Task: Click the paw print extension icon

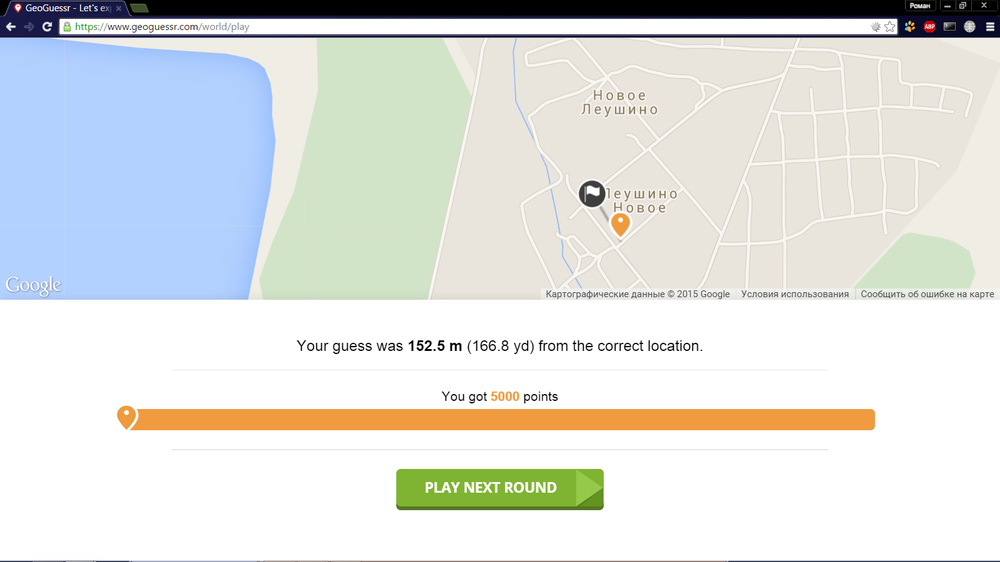Action: click(909, 27)
